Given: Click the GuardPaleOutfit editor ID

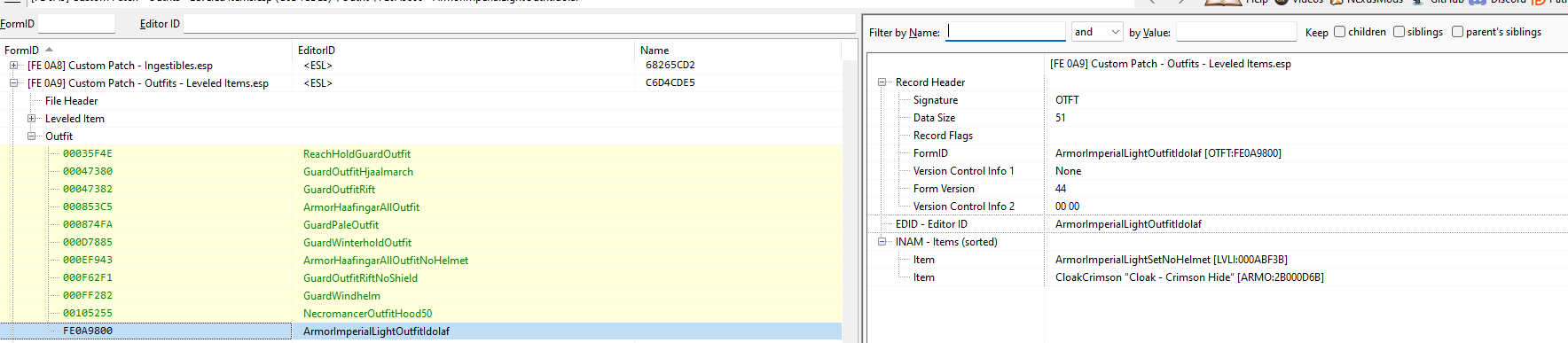Looking at the screenshot, I should coord(341,225).
